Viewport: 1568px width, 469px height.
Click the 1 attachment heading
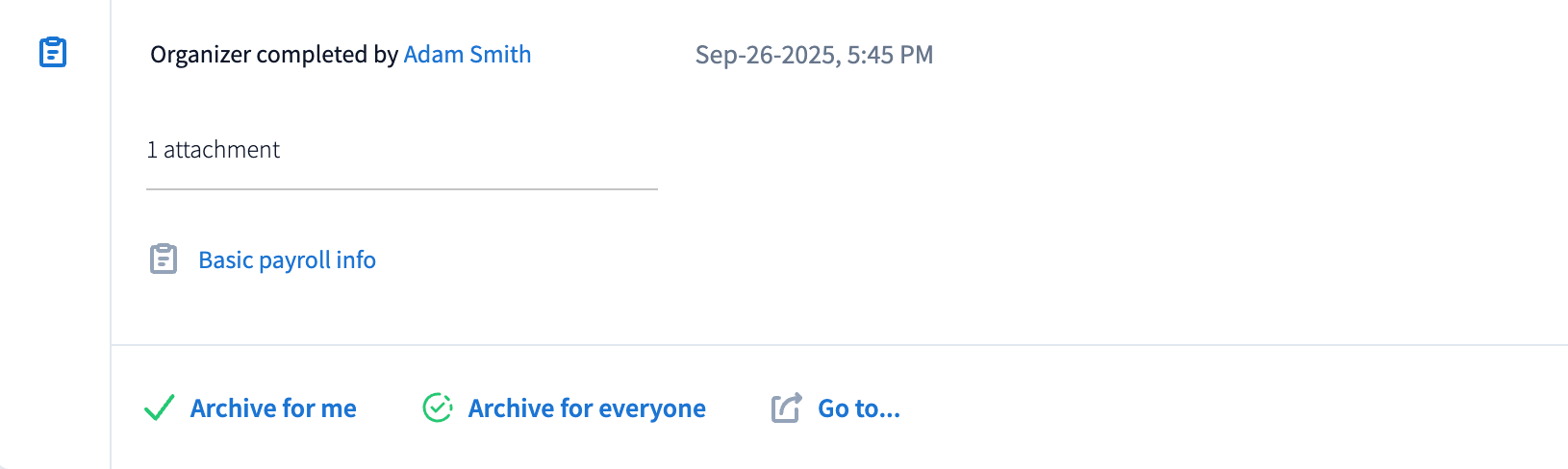point(214,150)
